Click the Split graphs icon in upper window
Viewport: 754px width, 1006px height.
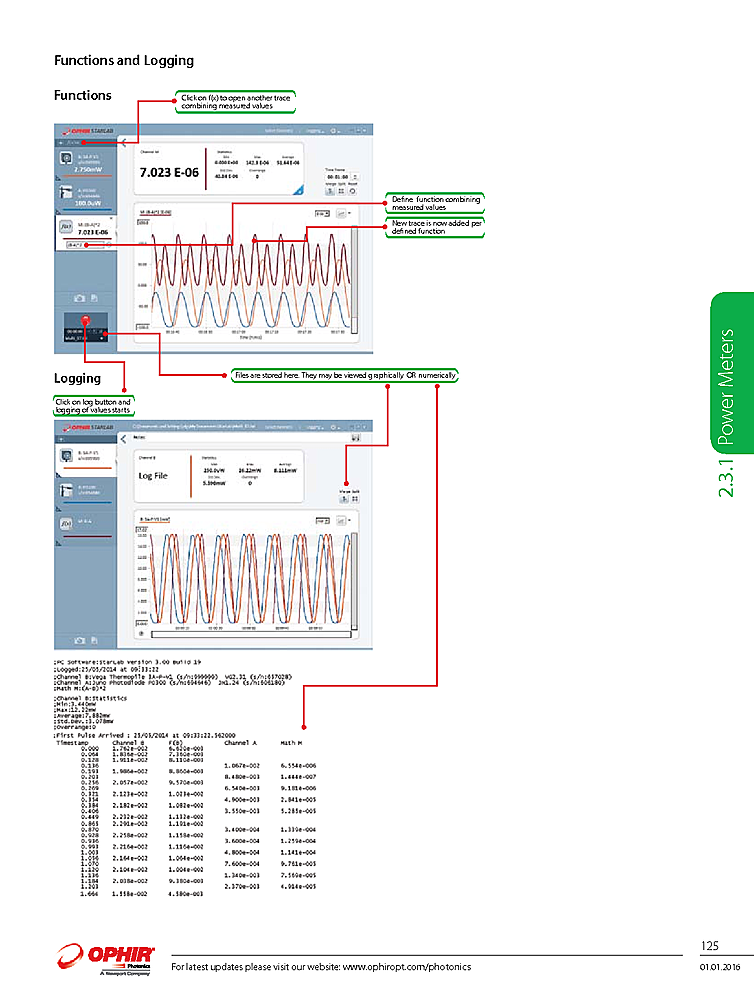point(342,190)
